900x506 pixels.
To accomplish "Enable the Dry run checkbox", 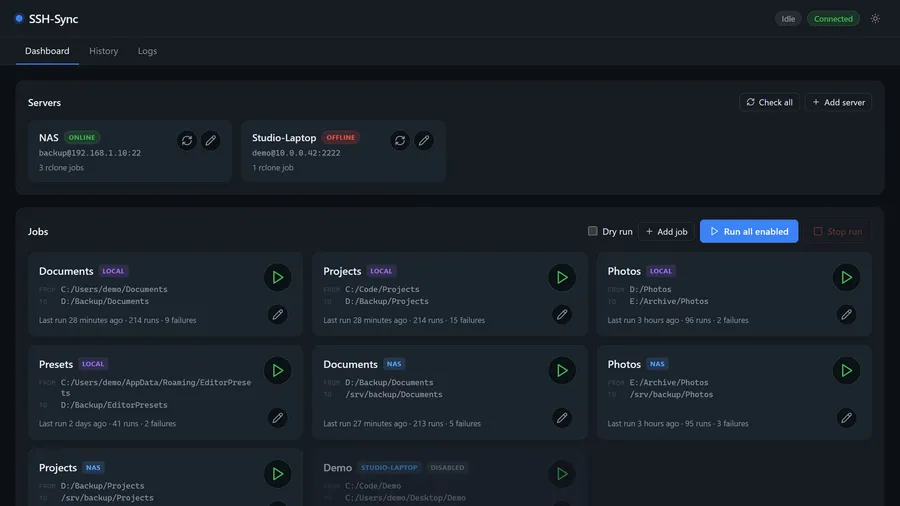I will pos(592,231).
